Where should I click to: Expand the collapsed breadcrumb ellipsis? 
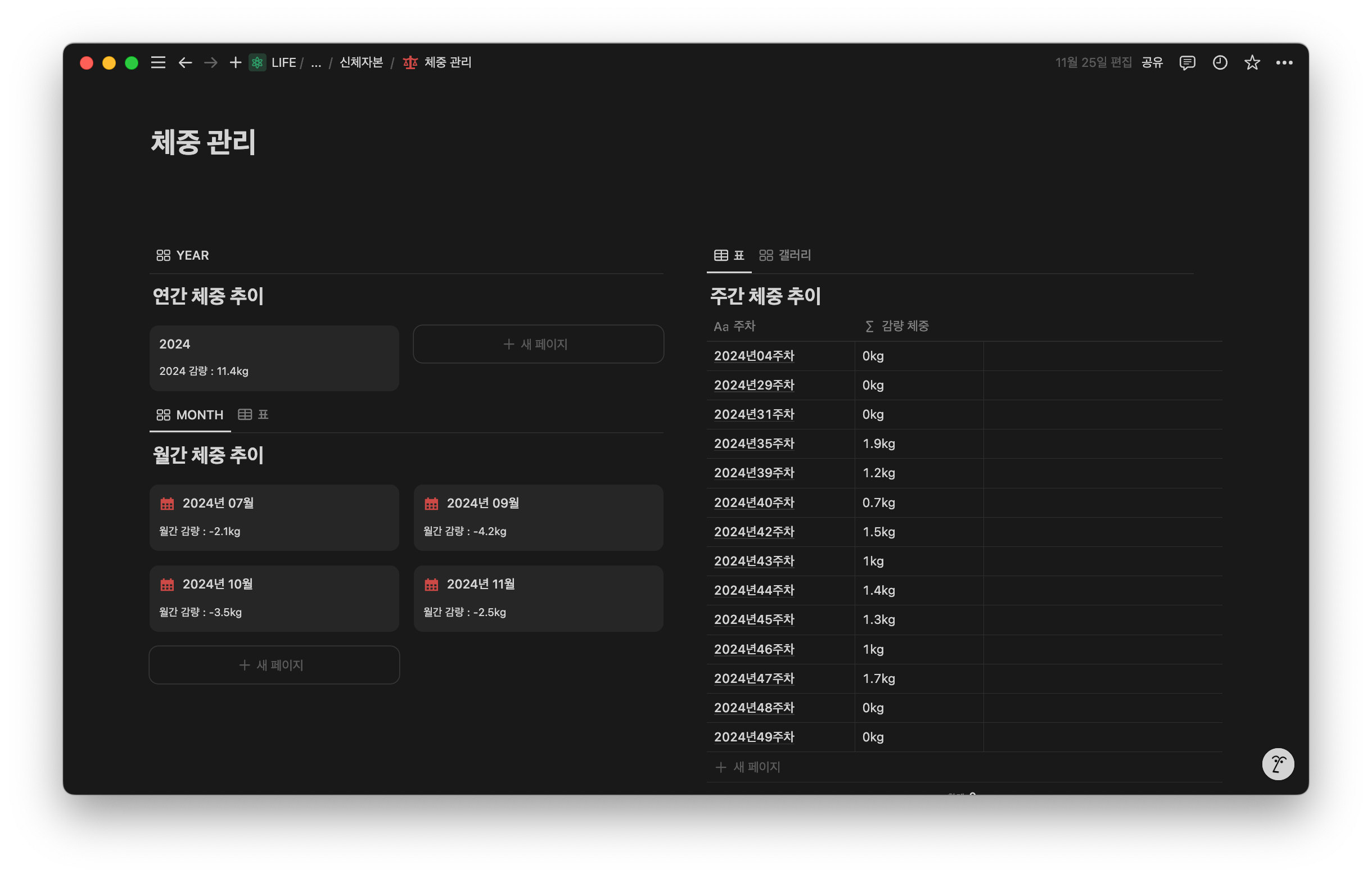coord(316,63)
